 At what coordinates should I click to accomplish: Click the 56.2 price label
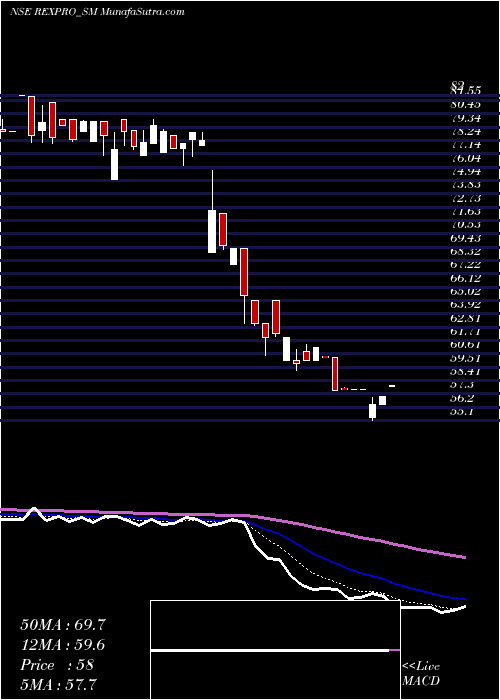[462, 398]
